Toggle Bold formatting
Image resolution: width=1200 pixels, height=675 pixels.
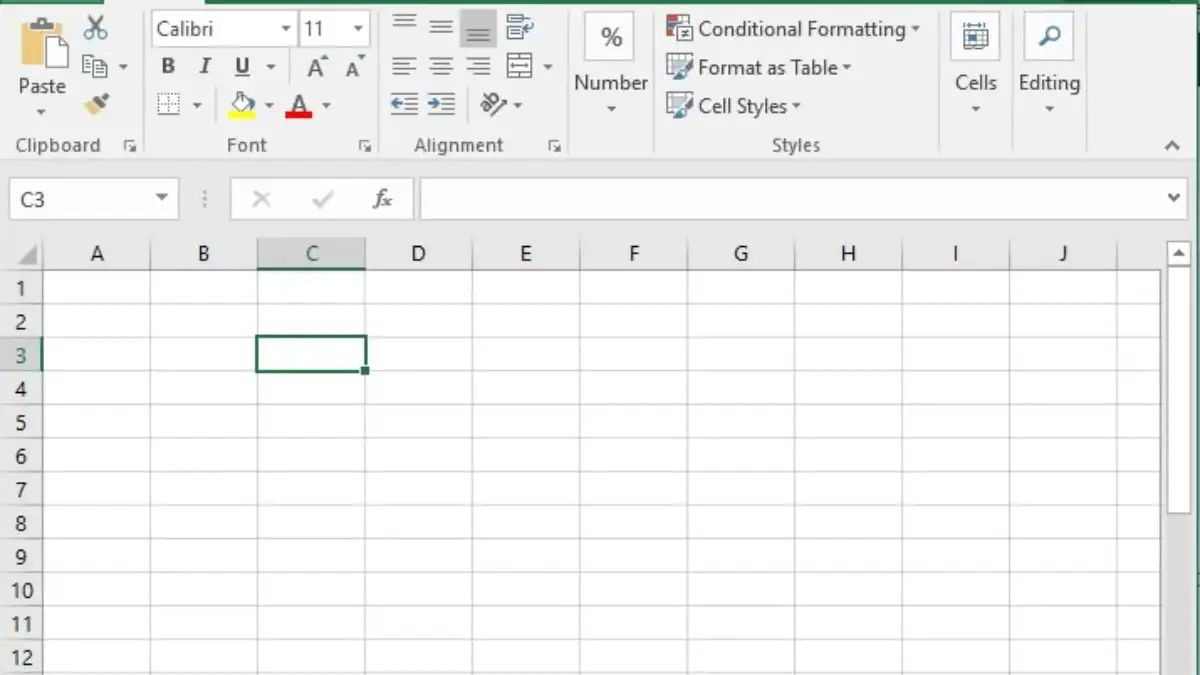tap(168, 67)
